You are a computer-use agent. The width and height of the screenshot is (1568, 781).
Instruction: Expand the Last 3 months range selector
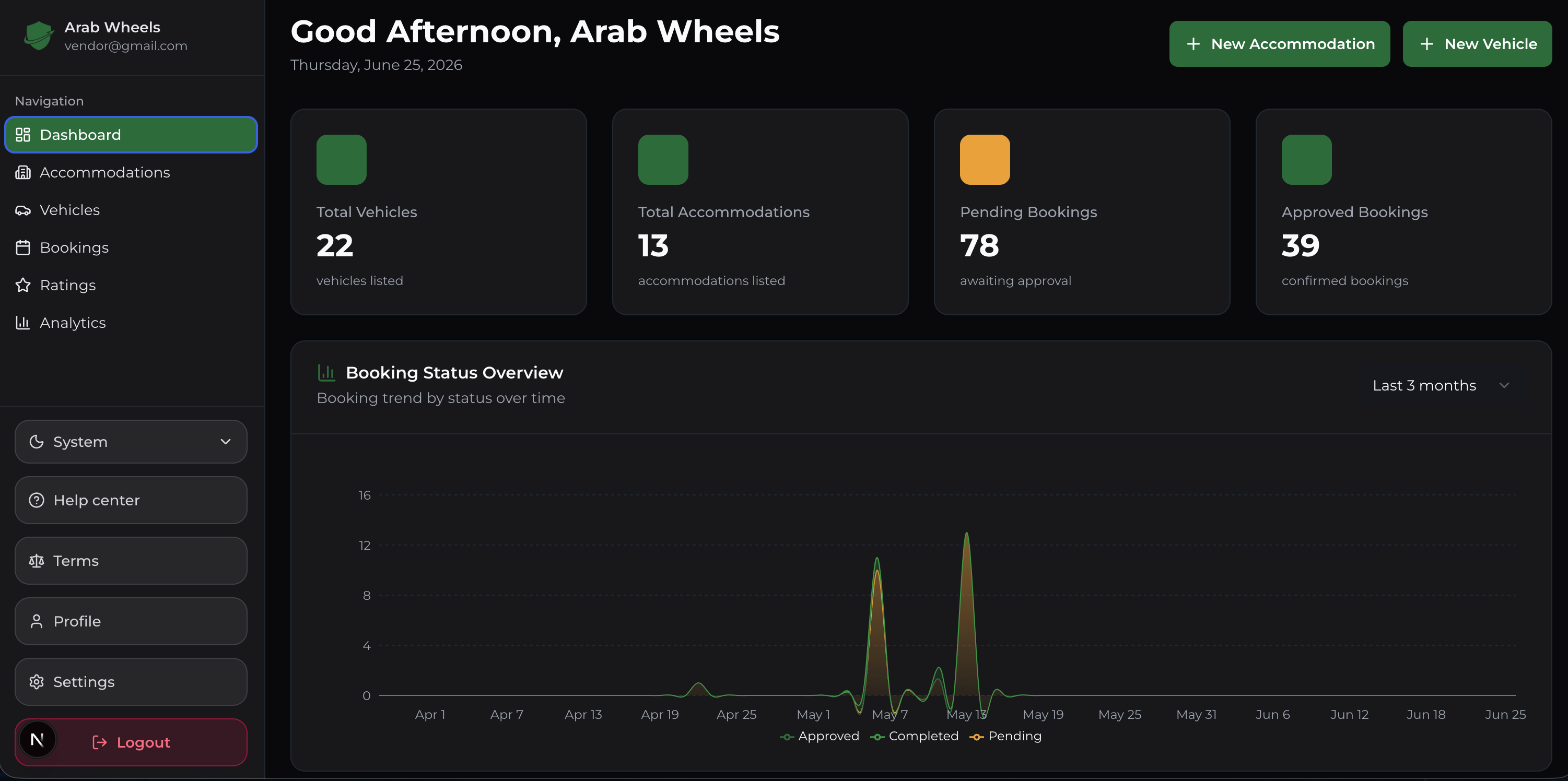pyautogui.click(x=1441, y=386)
